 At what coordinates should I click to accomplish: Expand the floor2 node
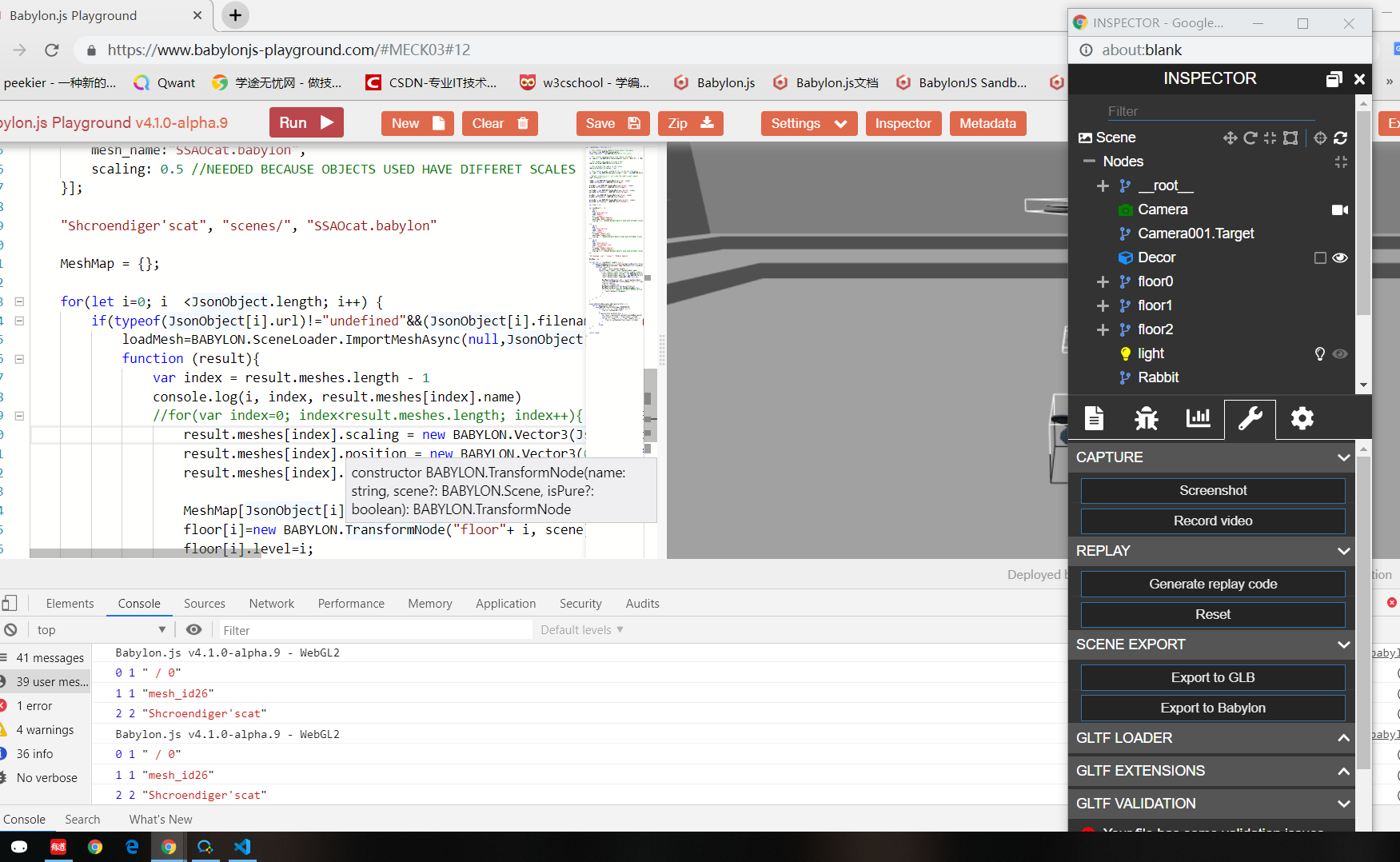pyautogui.click(x=1103, y=329)
